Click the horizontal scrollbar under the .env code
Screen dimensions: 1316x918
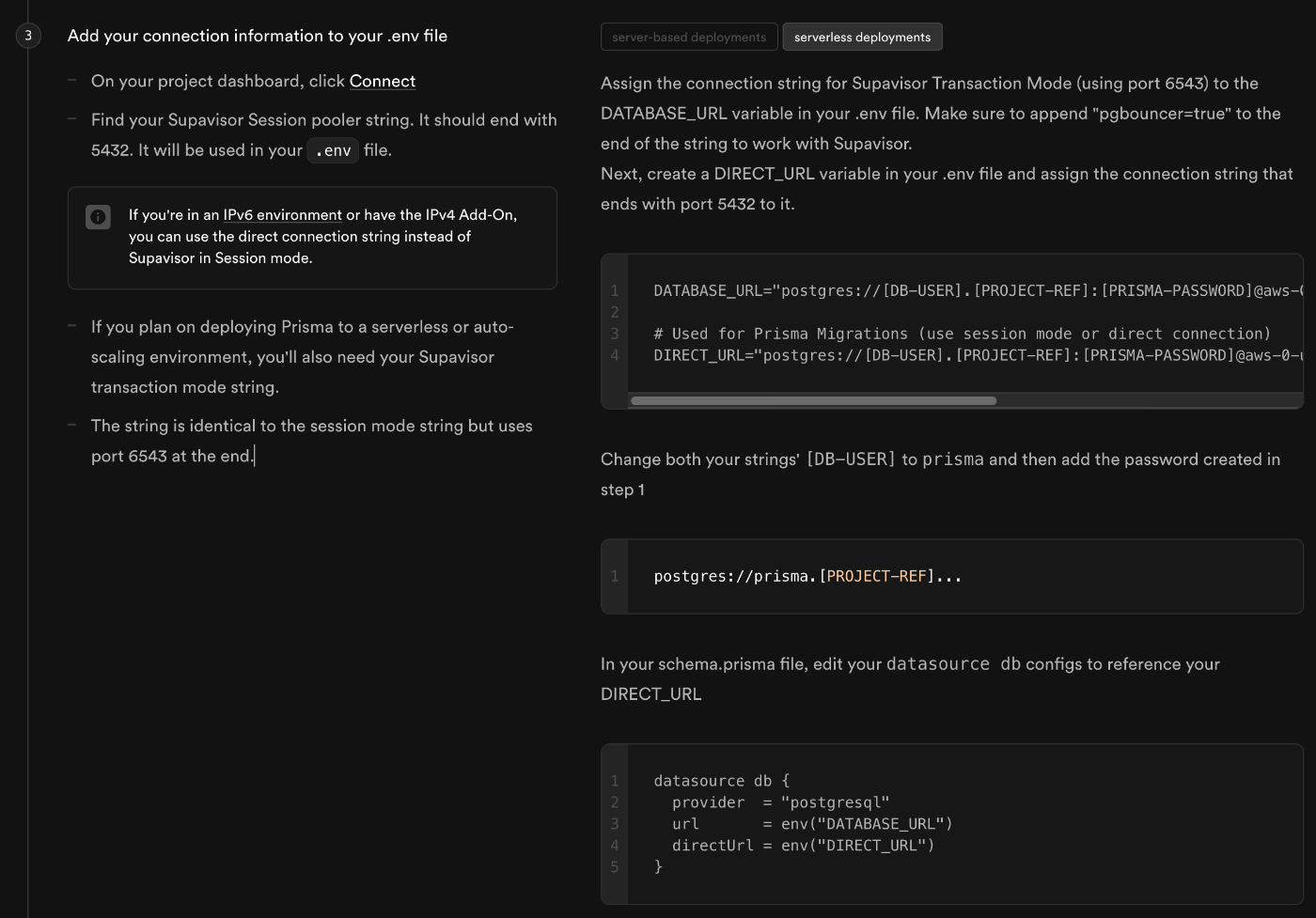[813, 400]
